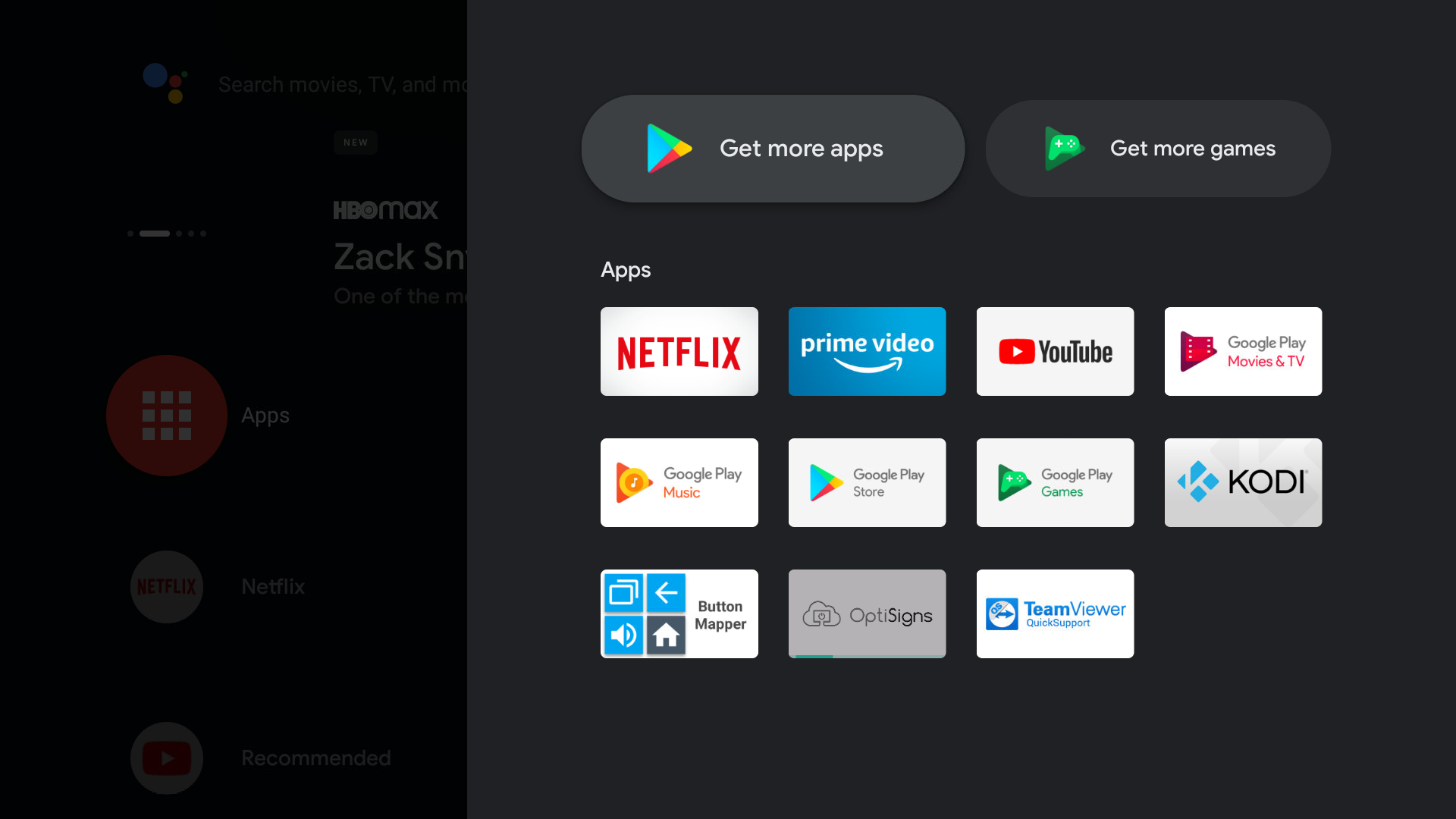Open OptiSigns digital signage app
Screen dimensions: 1456x819
click(x=866, y=613)
